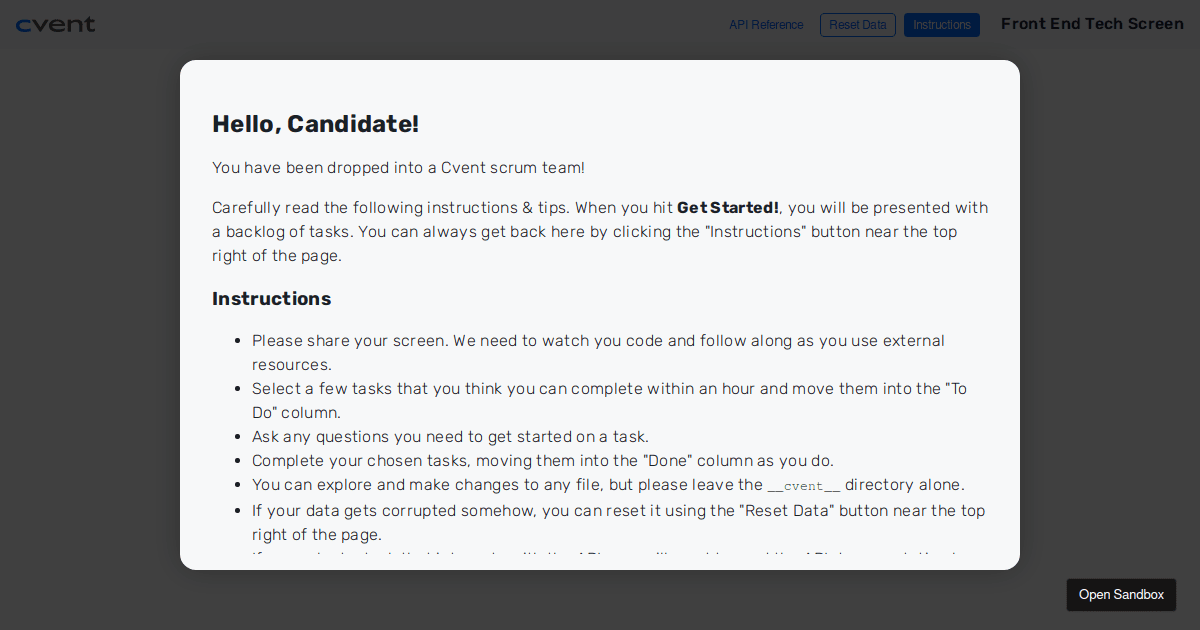Dismiss the modal by clicking the dark overlay
Screen dimensions: 1200x630
coord(90,400)
